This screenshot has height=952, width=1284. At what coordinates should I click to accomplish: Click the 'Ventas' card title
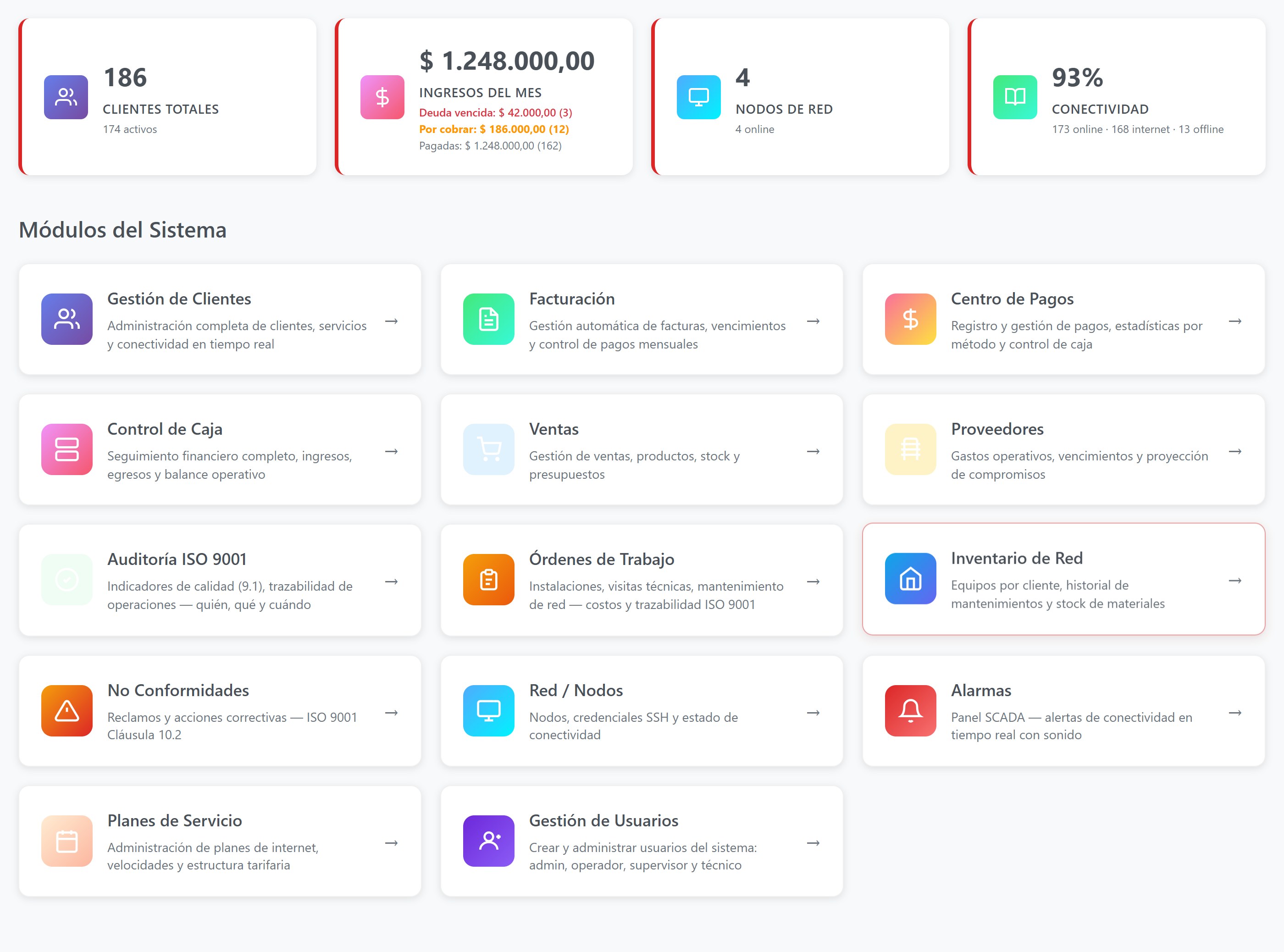(554, 429)
